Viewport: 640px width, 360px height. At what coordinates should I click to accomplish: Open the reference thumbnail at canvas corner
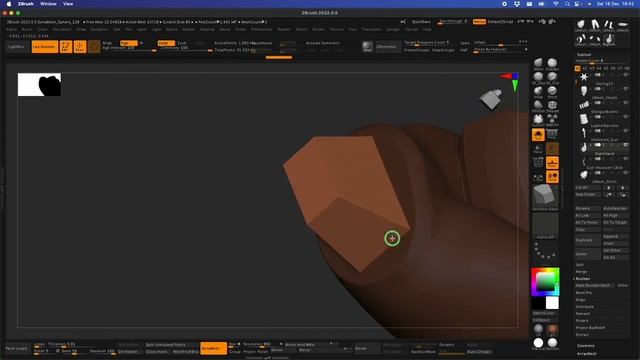point(39,84)
